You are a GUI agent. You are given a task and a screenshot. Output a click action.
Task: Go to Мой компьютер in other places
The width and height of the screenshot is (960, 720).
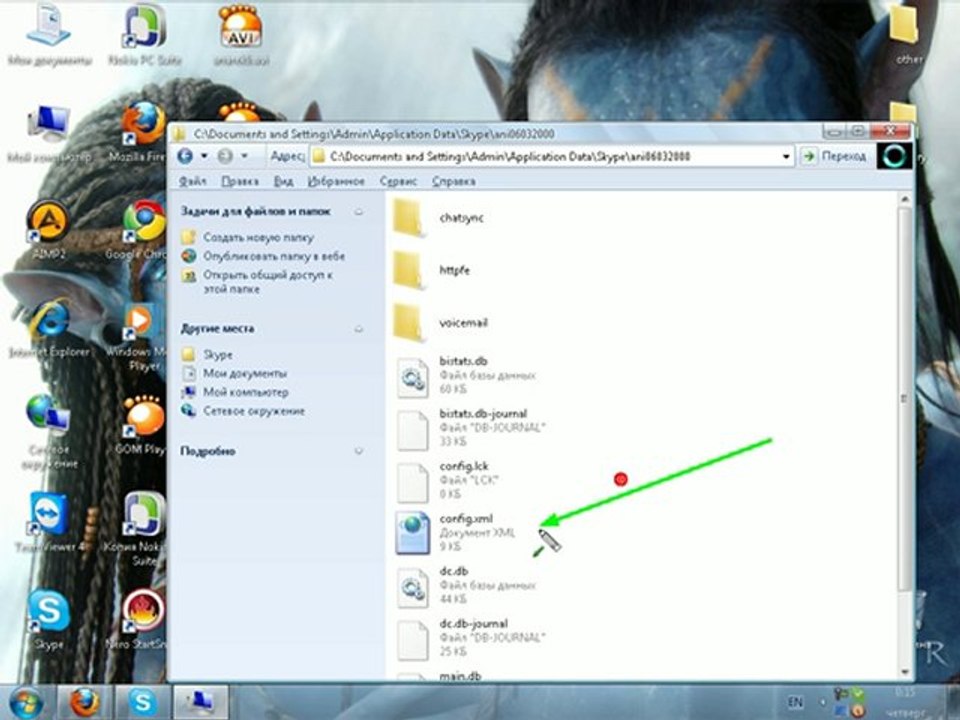(x=246, y=392)
